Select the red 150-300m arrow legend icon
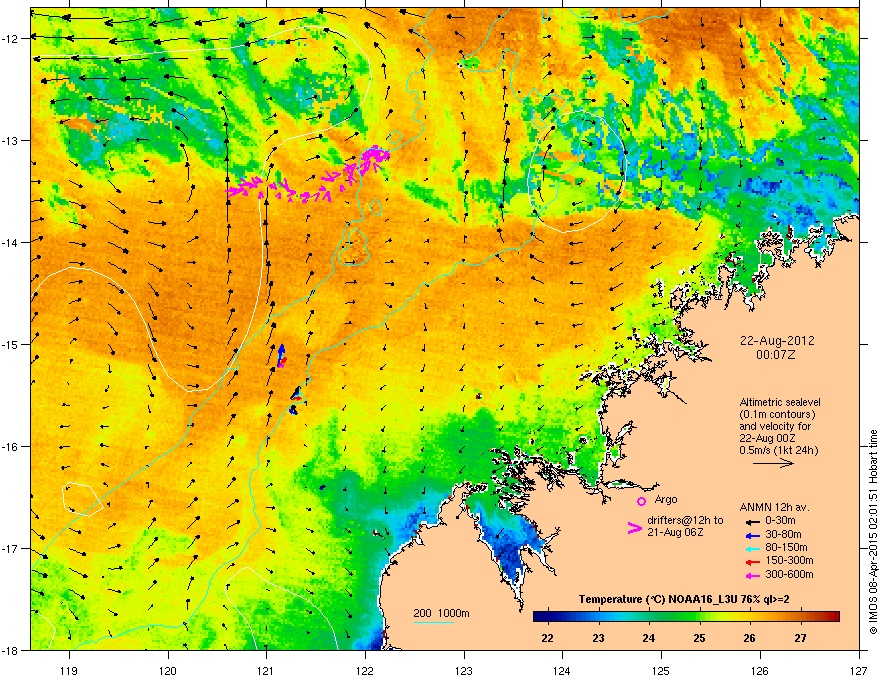Image resolution: width=880 pixels, height=680 pixels. pos(753,561)
